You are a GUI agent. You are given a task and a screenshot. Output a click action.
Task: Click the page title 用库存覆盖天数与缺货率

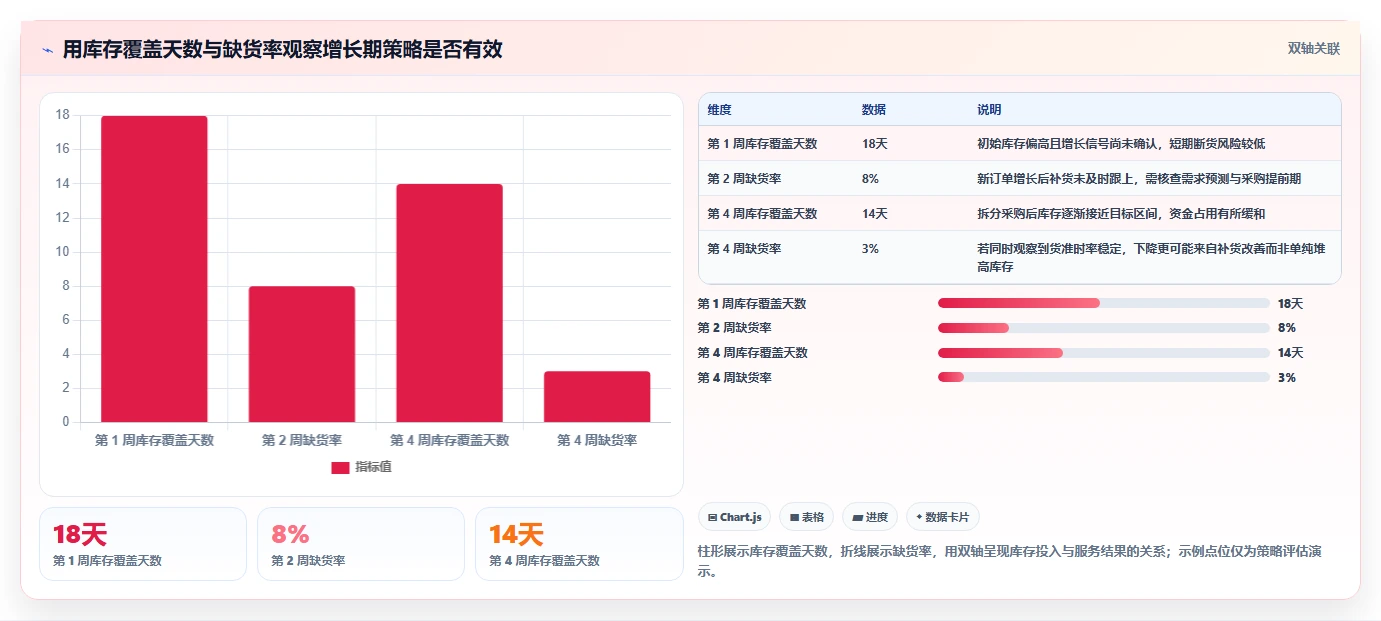282,50
